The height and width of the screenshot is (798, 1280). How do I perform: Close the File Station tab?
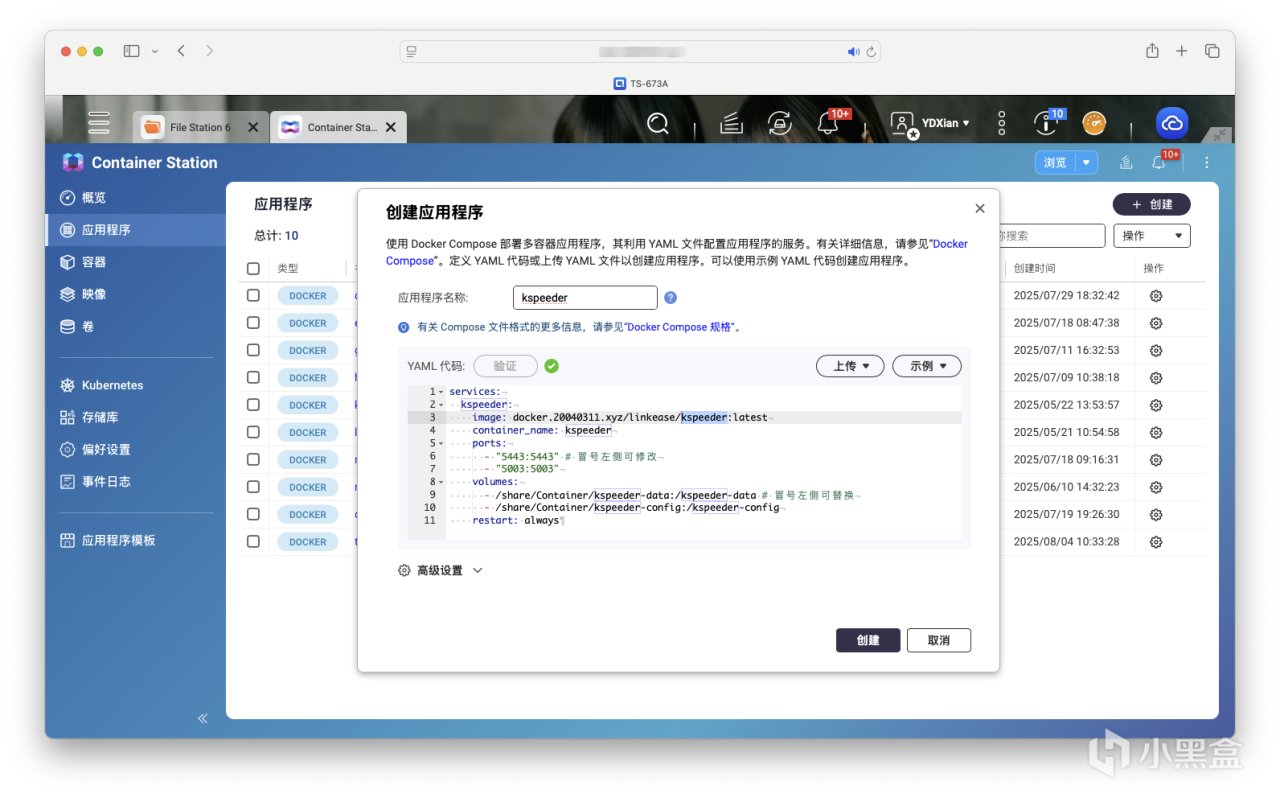(253, 127)
